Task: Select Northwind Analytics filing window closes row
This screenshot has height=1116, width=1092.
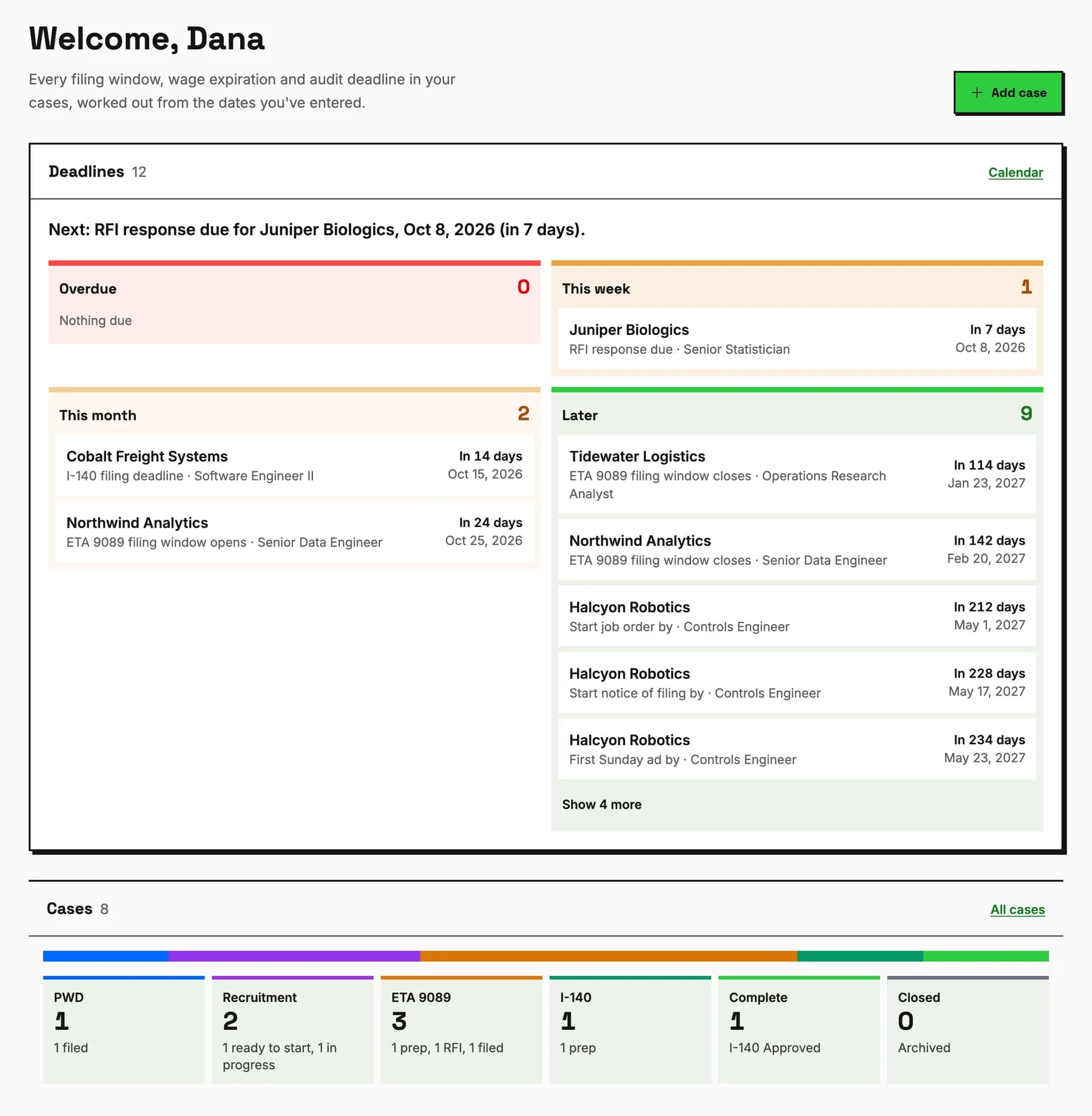Action: pos(797,550)
